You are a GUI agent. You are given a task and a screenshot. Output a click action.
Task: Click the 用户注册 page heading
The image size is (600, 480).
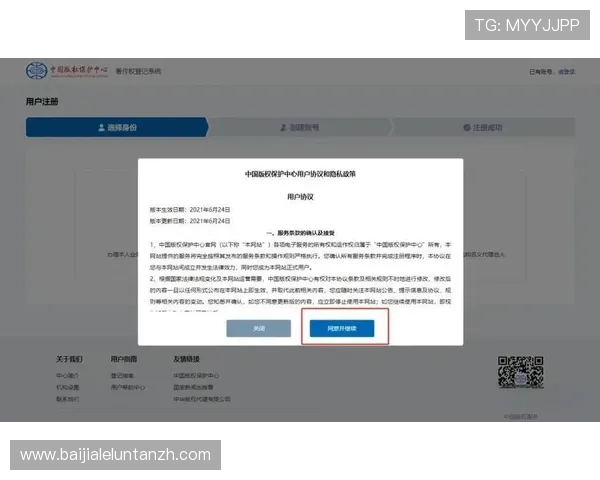42,101
